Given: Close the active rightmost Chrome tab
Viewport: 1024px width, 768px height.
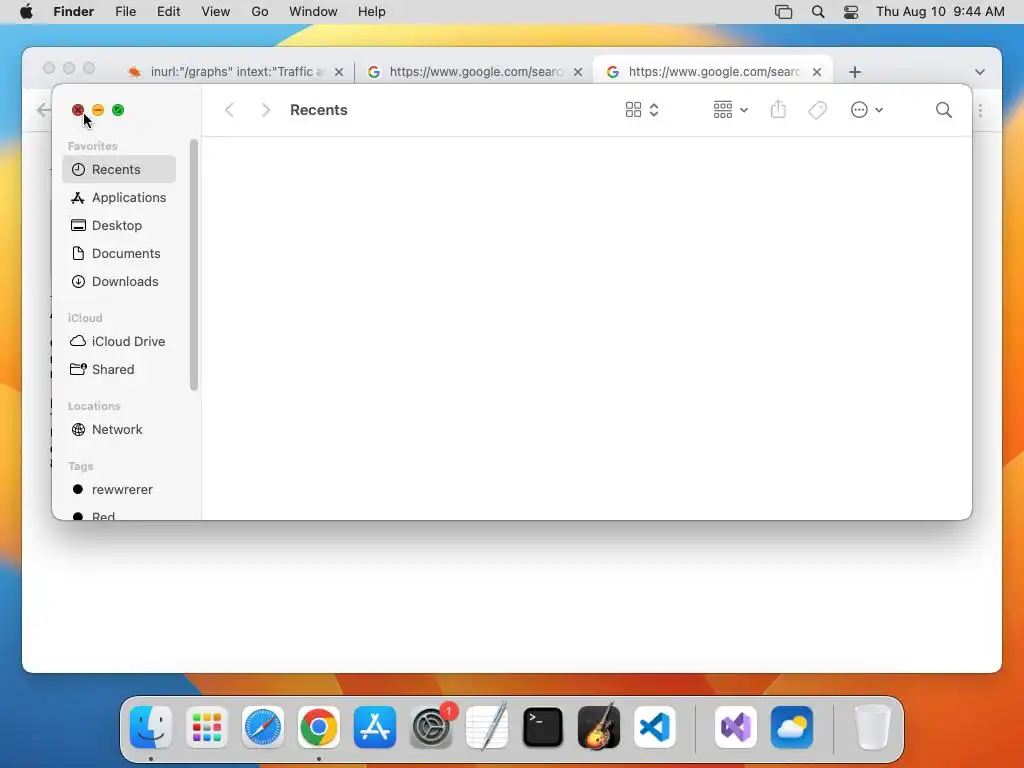Looking at the screenshot, I should coord(817,72).
